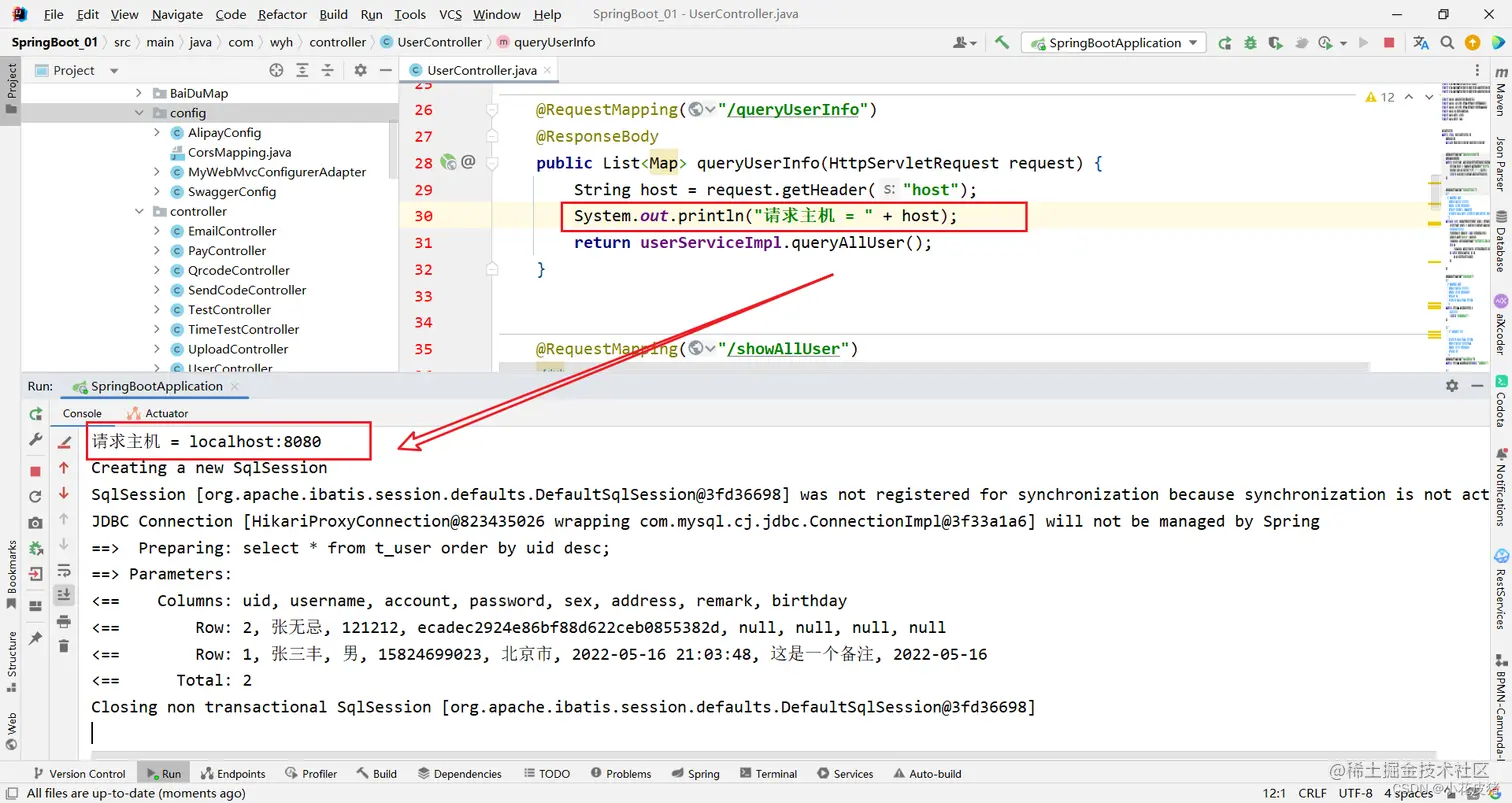1512x803 pixels.
Task: Toggle Pin Tab in Run panel sidebar
Action: (x=36, y=637)
